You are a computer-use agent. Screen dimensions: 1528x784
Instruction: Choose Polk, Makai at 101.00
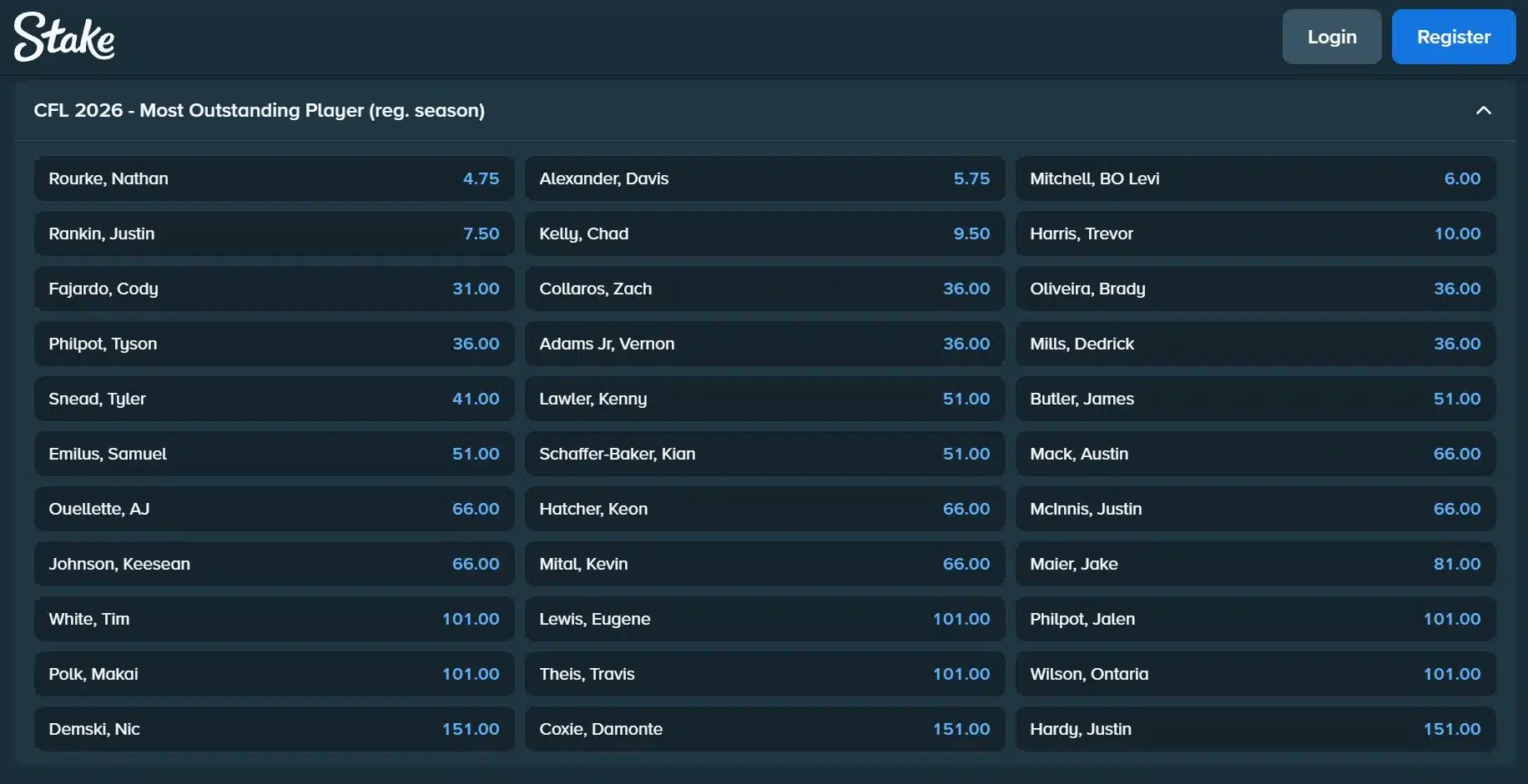coord(274,674)
